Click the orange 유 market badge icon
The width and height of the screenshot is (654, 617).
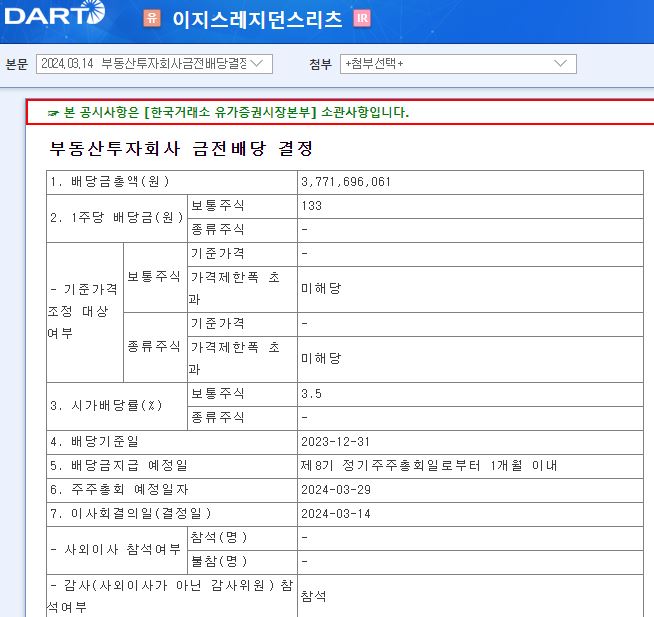click(x=152, y=18)
